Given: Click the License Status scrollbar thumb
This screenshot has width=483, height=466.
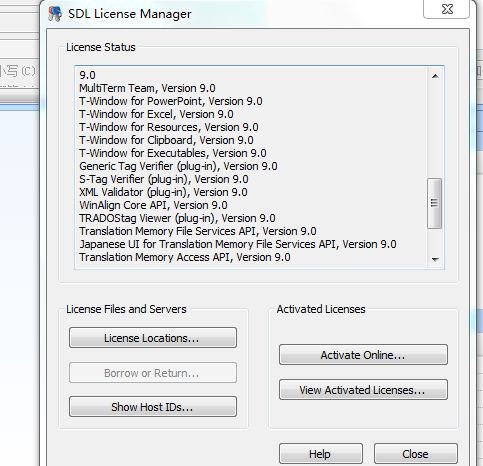Looking at the screenshot, I should (x=434, y=203).
